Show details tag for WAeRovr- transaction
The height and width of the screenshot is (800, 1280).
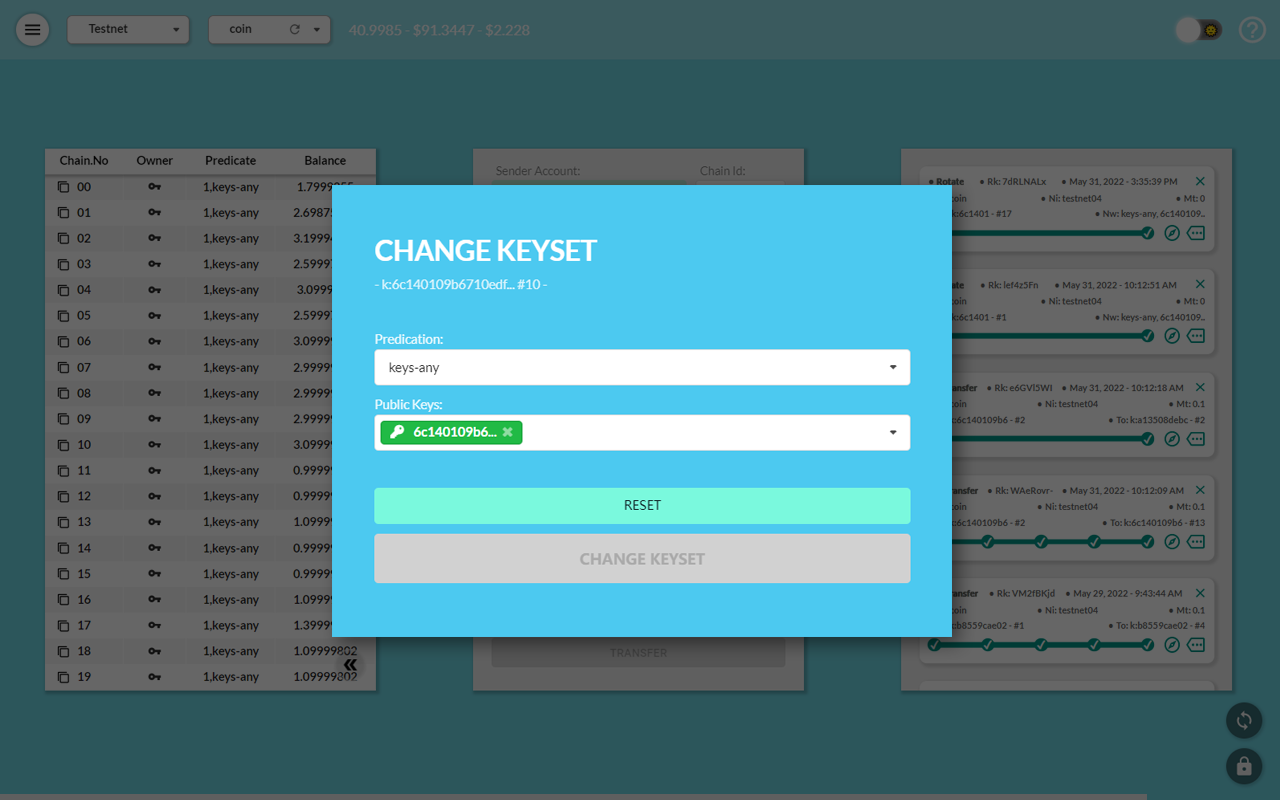click(x=1196, y=542)
